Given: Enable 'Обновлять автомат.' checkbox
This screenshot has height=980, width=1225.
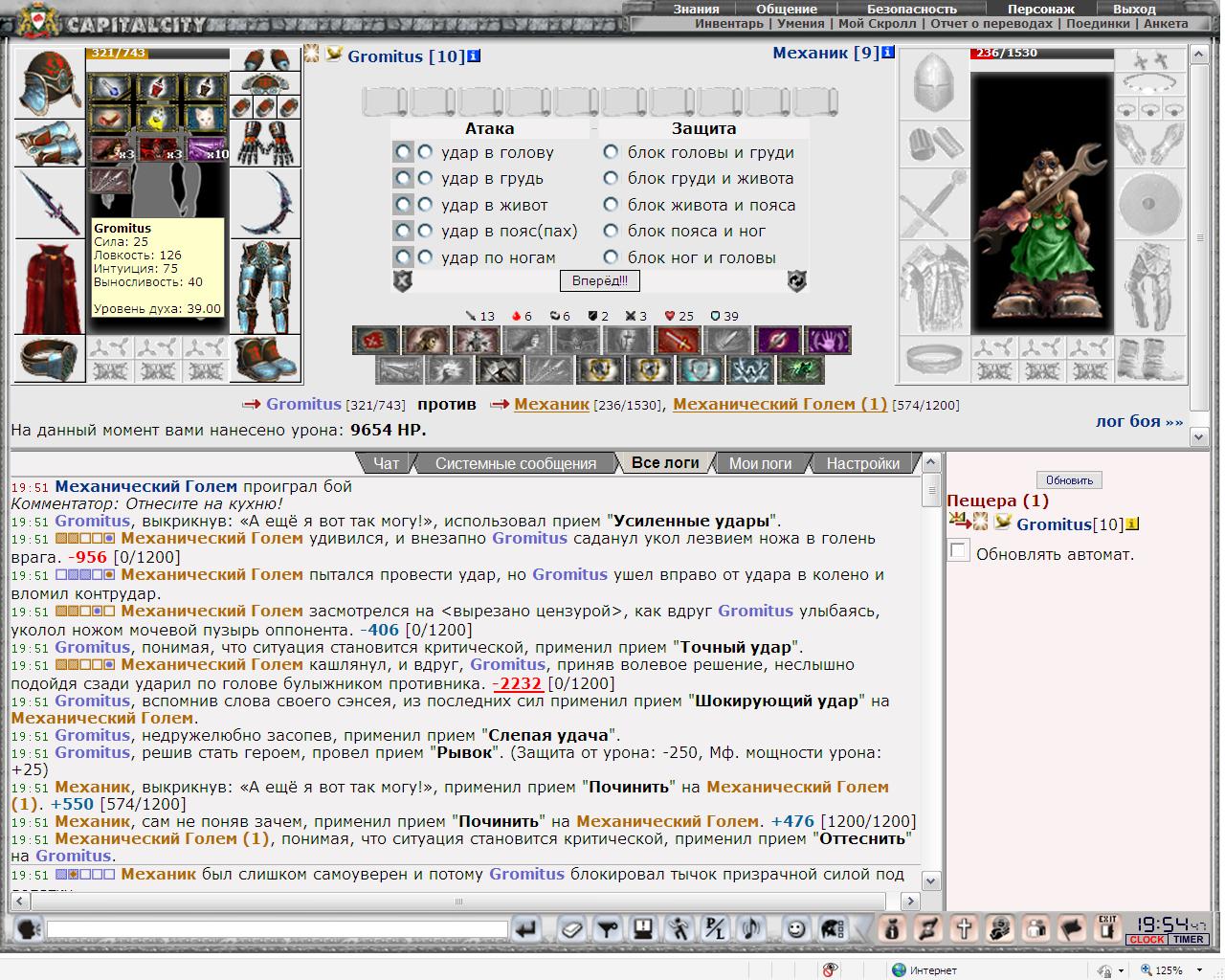Looking at the screenshot, I should click(x=958, y=550).
